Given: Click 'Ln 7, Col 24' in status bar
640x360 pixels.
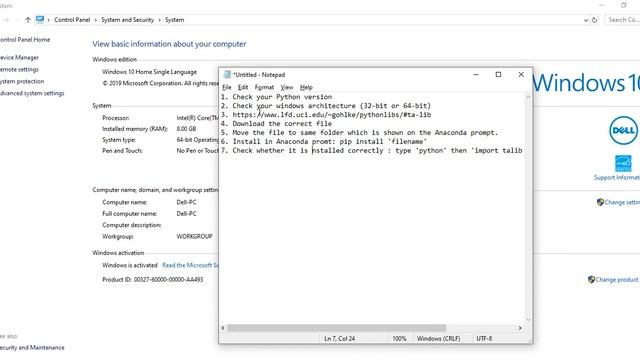Looking at the screenshot, I should point(340,339).
